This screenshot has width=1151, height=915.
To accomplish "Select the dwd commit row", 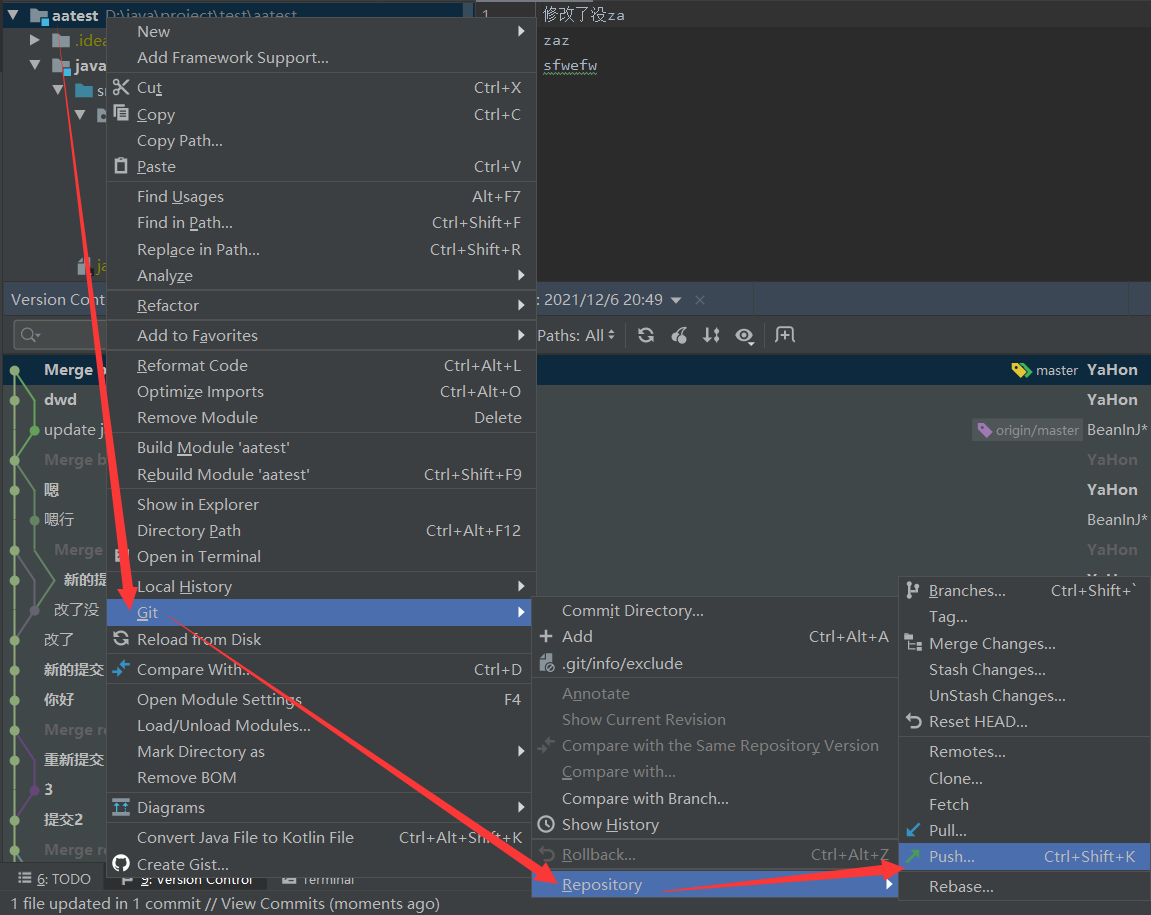I will (60, 399).
